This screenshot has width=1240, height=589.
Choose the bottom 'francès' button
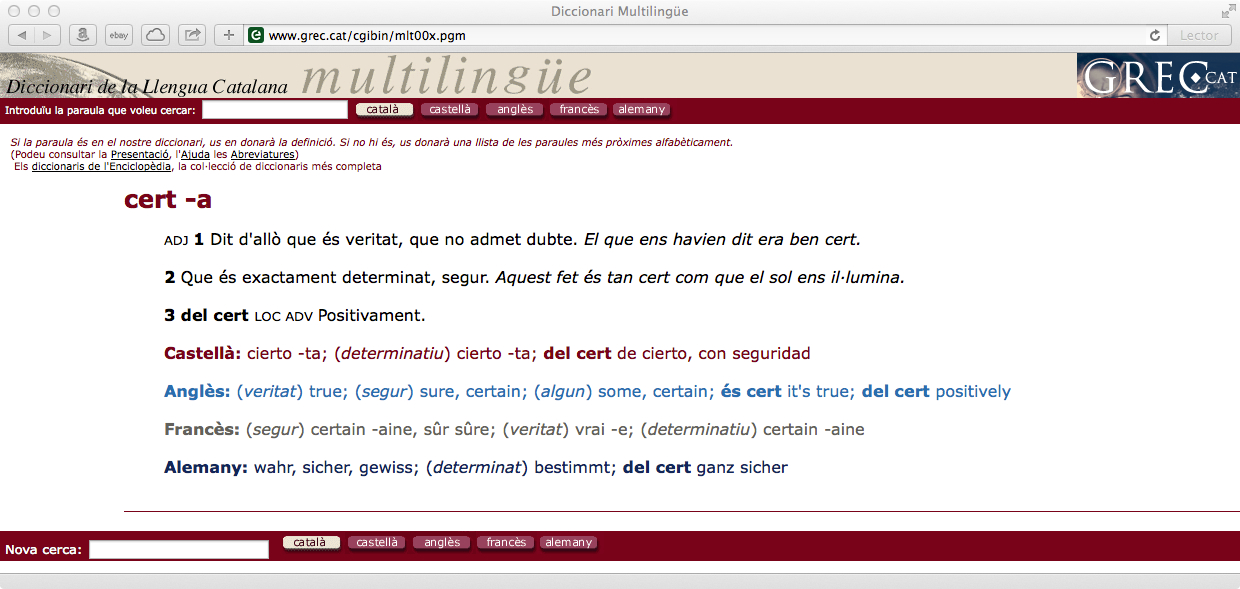click(506, 543)
